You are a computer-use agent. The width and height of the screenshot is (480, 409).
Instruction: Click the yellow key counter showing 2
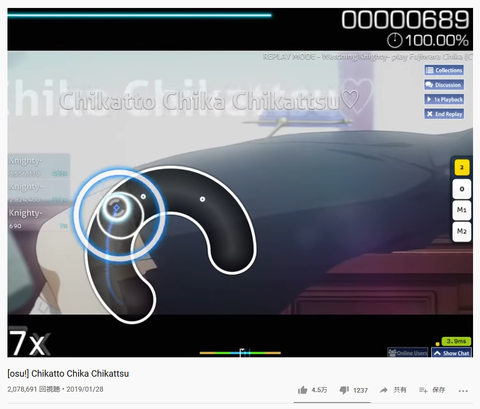tap(462, 167)
